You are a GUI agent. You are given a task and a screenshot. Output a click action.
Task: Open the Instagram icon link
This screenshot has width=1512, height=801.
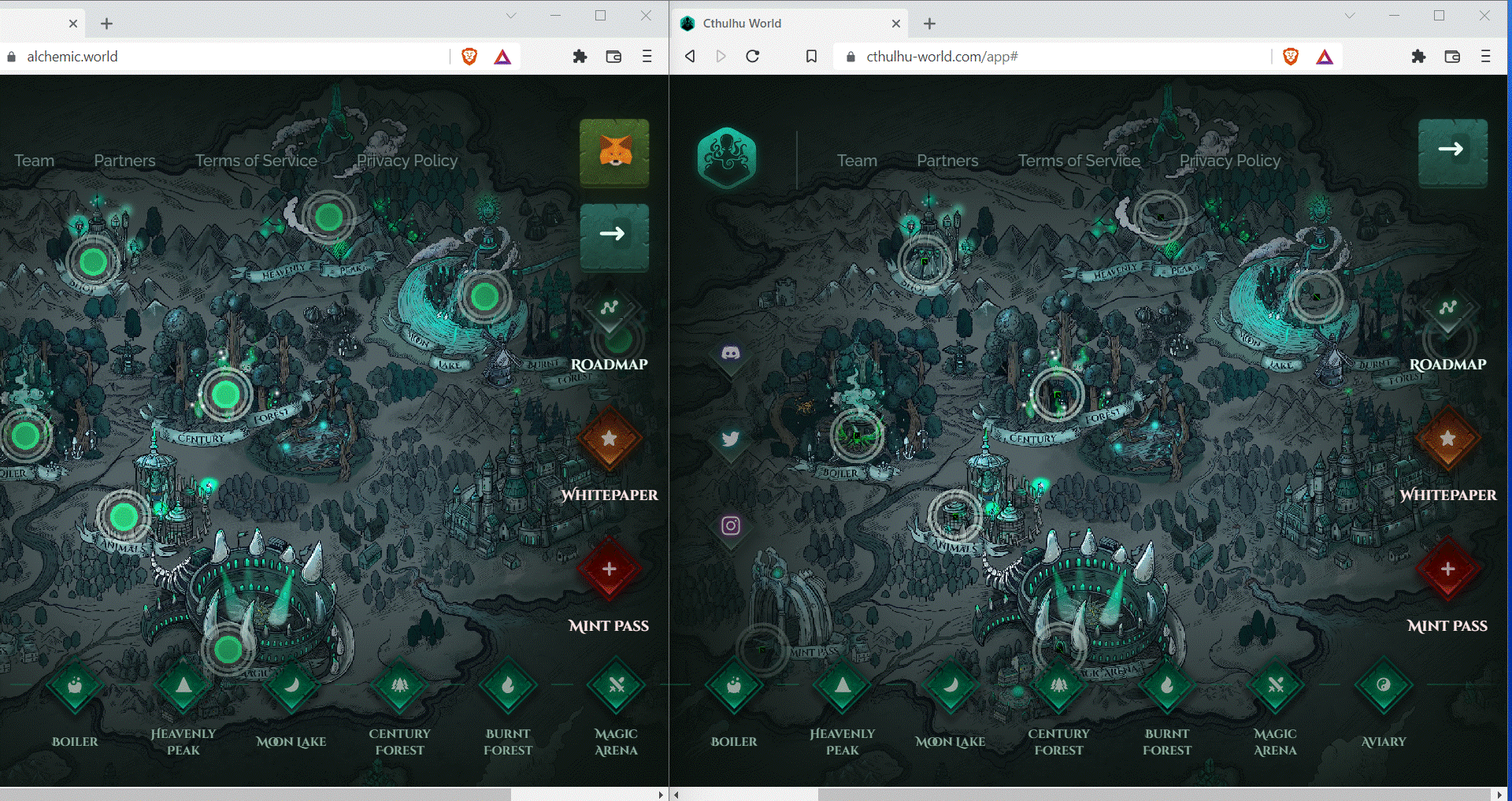(731, 525)
